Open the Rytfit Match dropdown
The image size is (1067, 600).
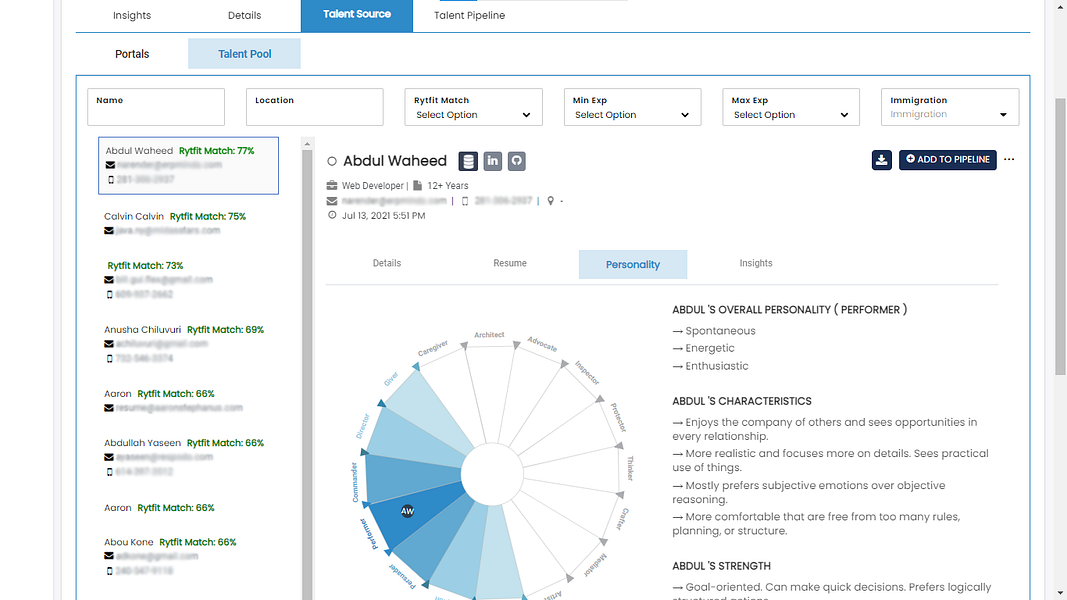click(x=473, y=107)
